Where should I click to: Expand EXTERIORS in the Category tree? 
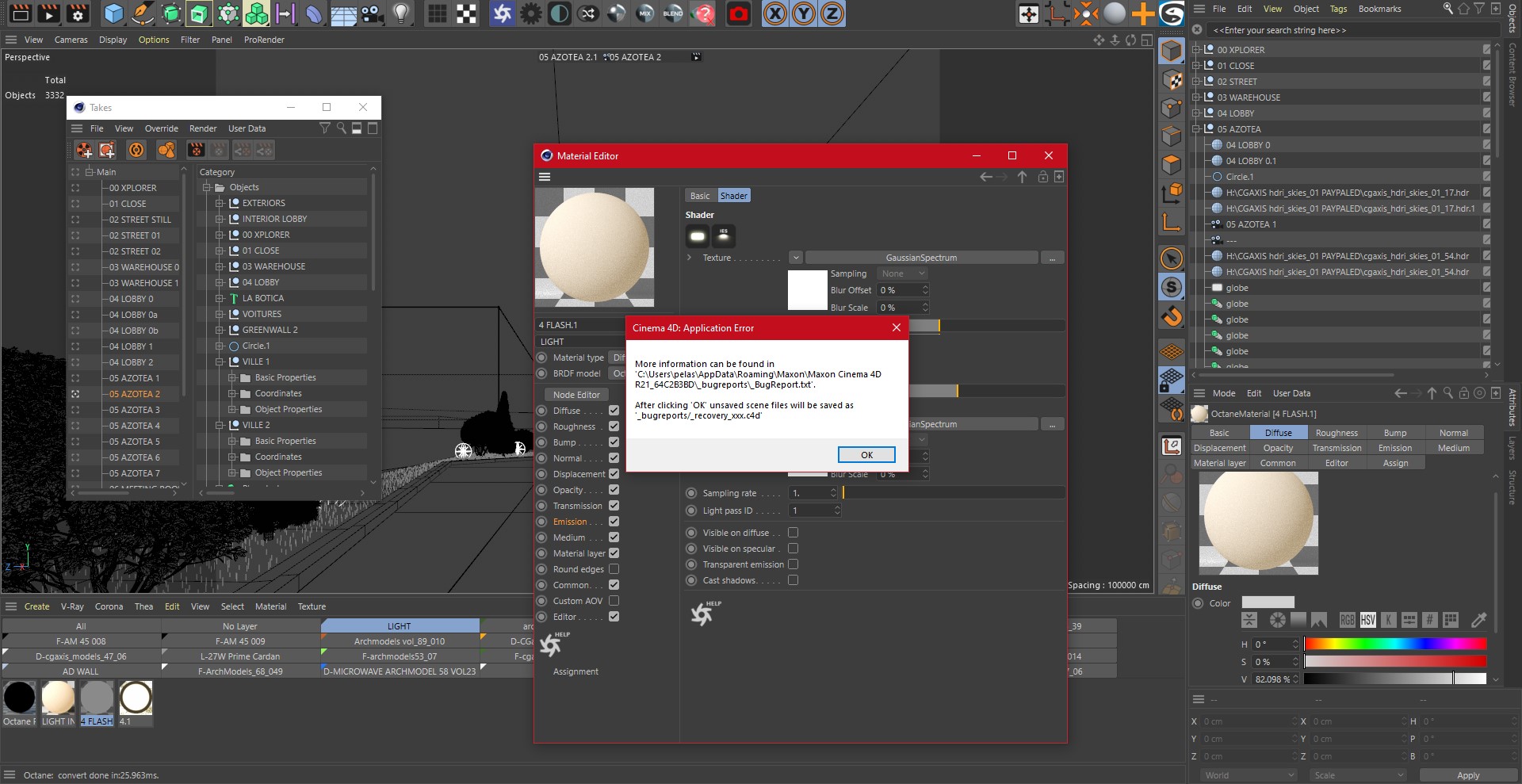220,204
